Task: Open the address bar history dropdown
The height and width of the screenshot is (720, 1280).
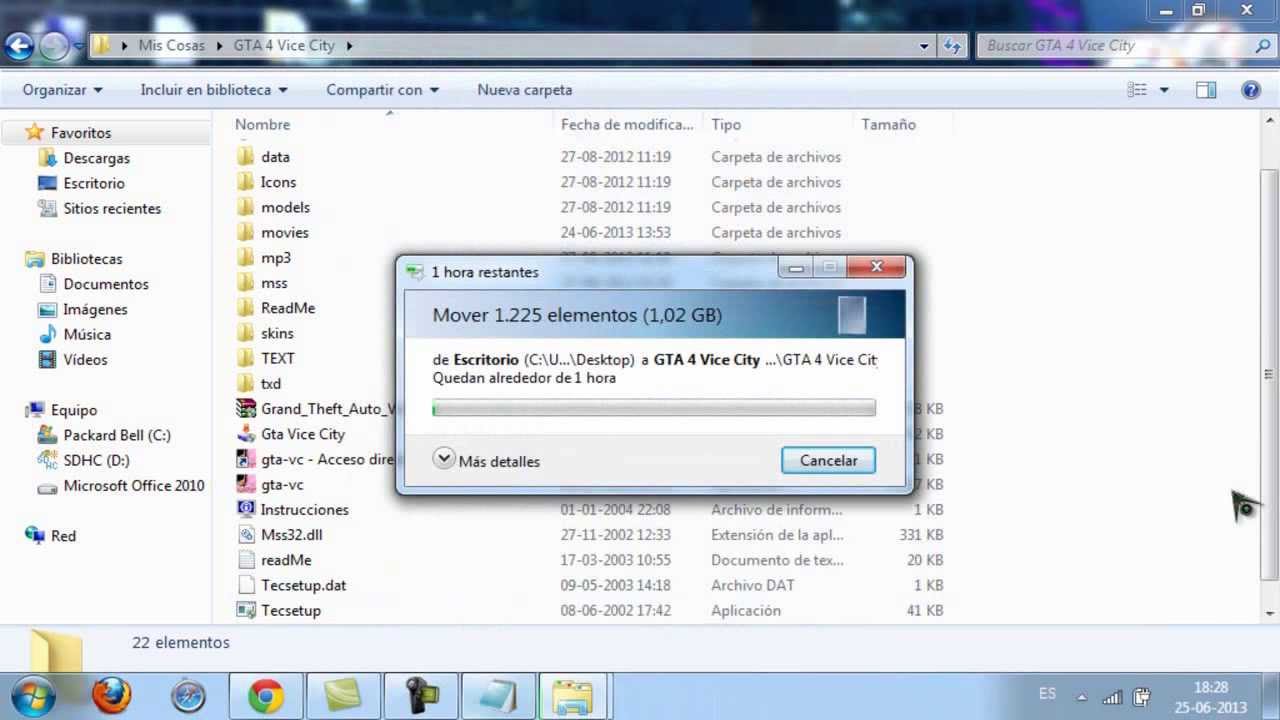Action: tap(924, 45)
